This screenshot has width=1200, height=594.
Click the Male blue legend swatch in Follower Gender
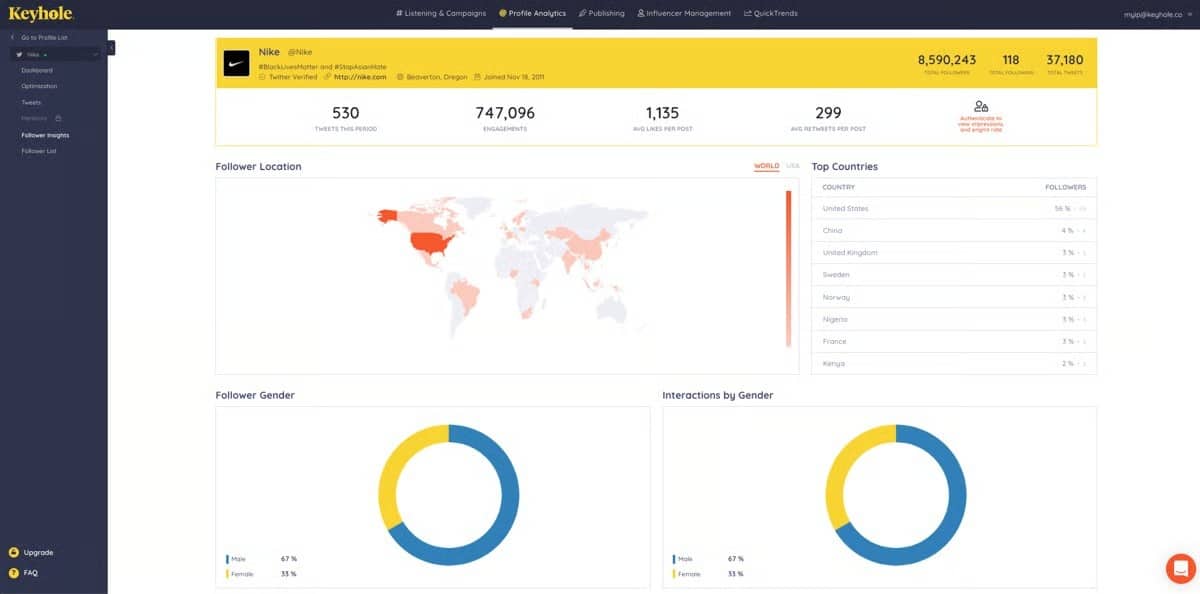227,558
